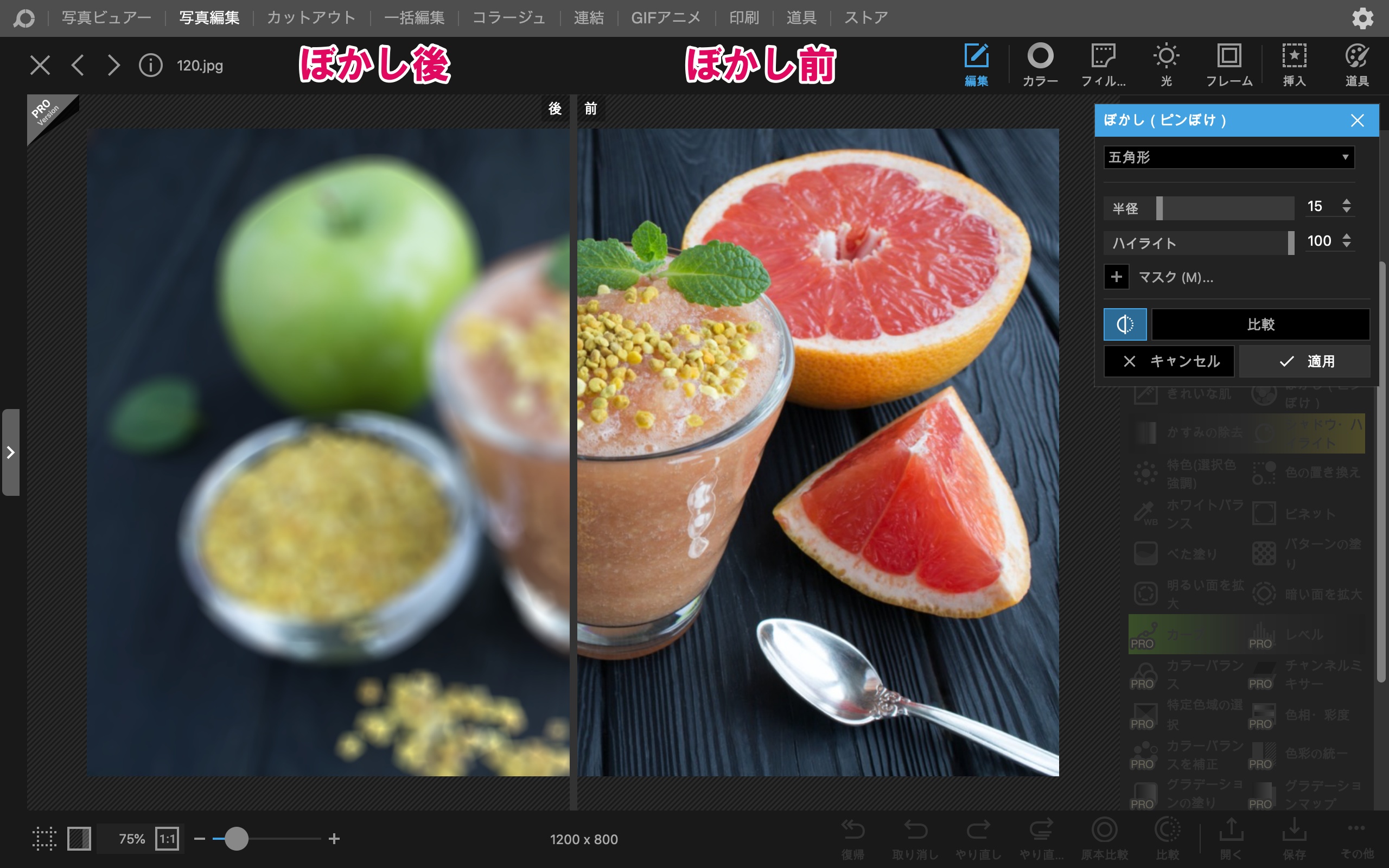The width and height of the screenshot is (1389, 868).
Task: Open the 五角形 shape dropdown
Action: pos(1228,157)
